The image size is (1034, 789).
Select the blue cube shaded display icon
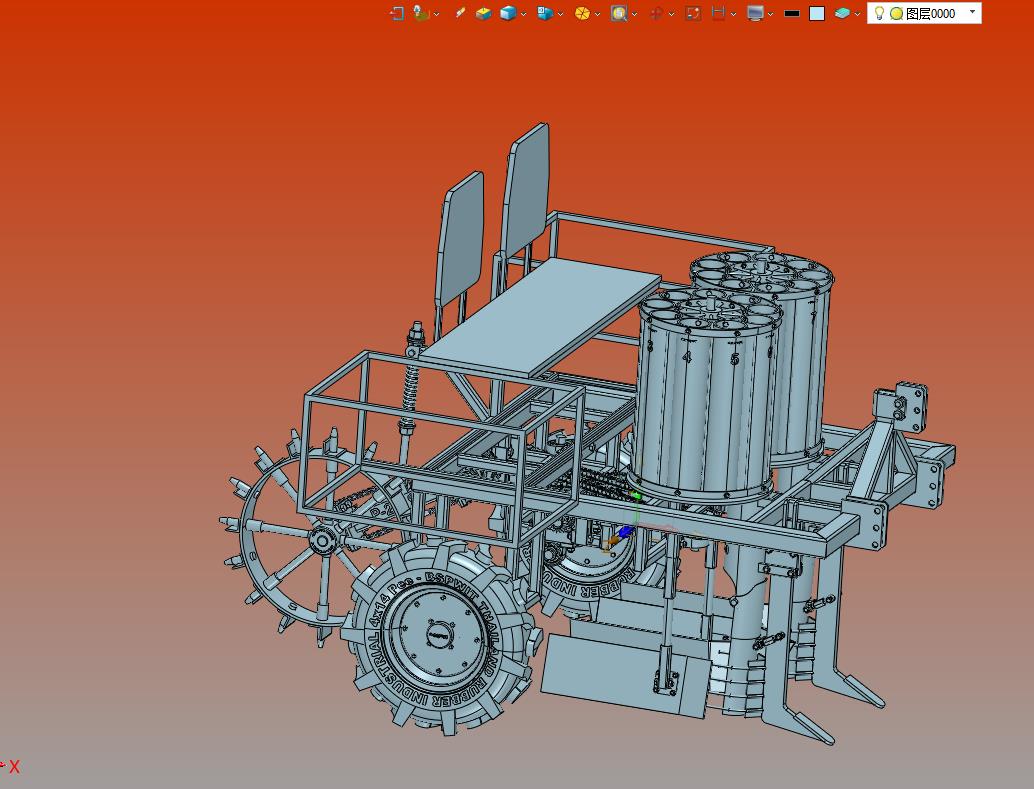tap(508, 13)
